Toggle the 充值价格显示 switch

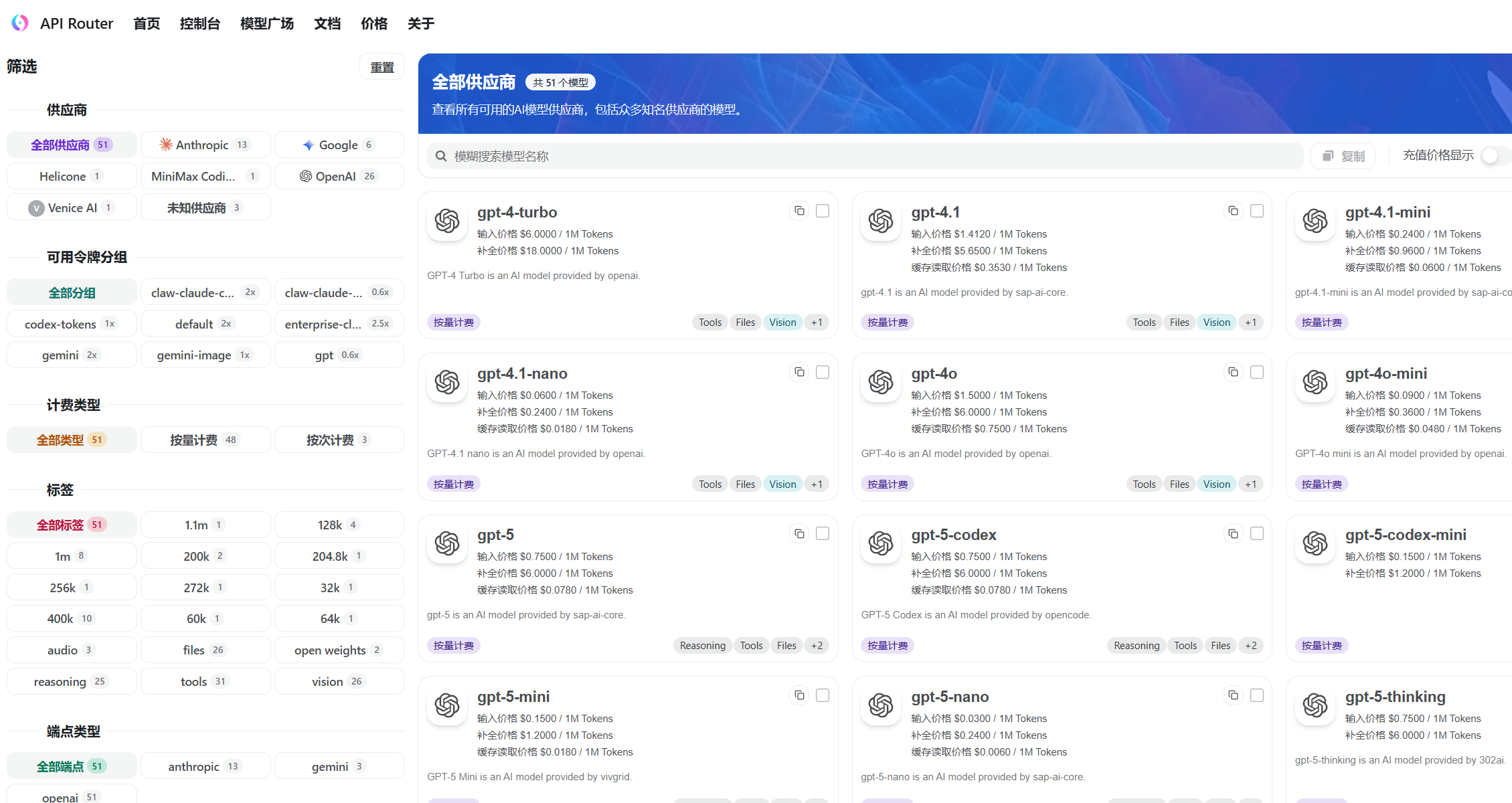pos(1493,155)
